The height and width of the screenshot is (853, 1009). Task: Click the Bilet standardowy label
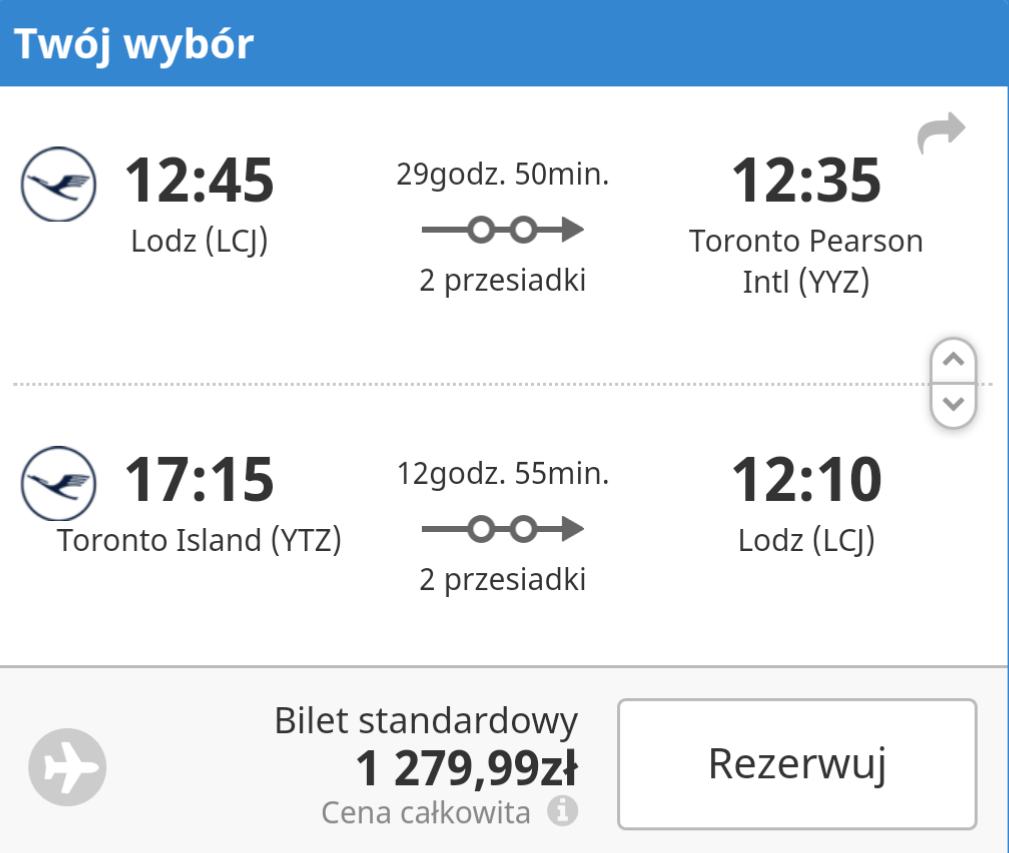(426, 720)
